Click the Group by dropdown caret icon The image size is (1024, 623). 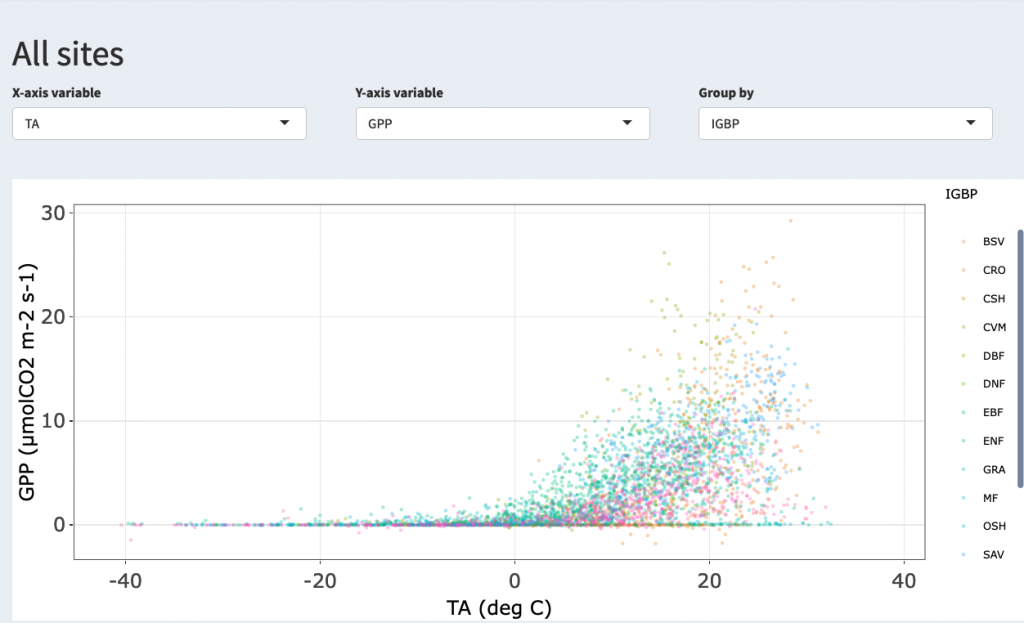pos(971,123)
